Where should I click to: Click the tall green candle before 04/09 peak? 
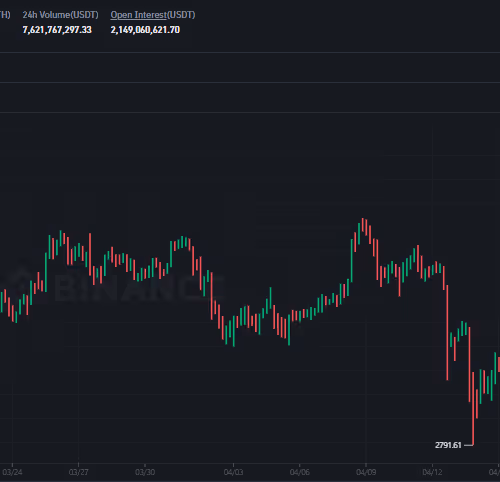pyautogui.click(x=352, y=261)
